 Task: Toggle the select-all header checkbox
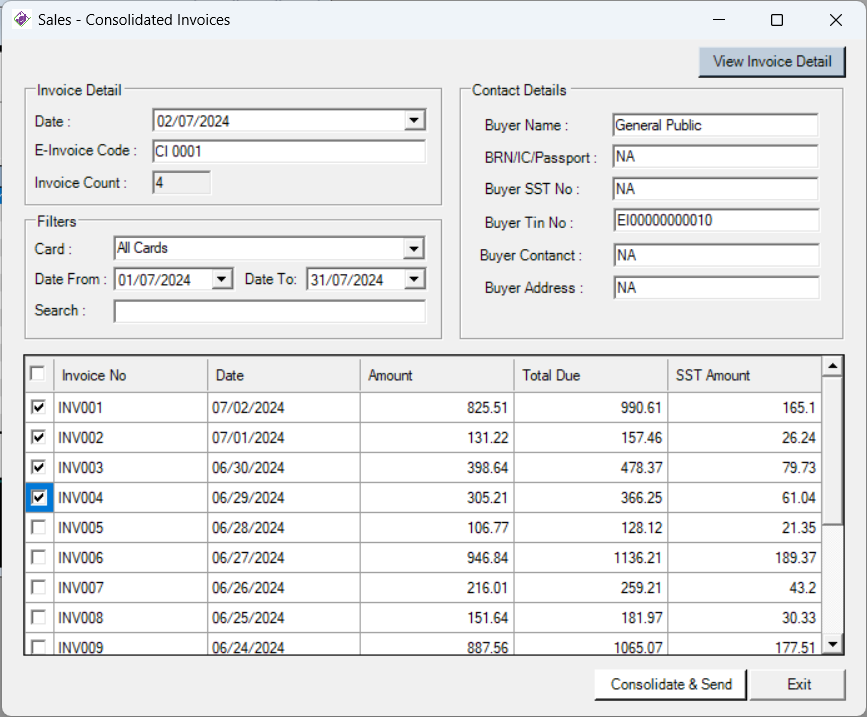pos(38,374)
